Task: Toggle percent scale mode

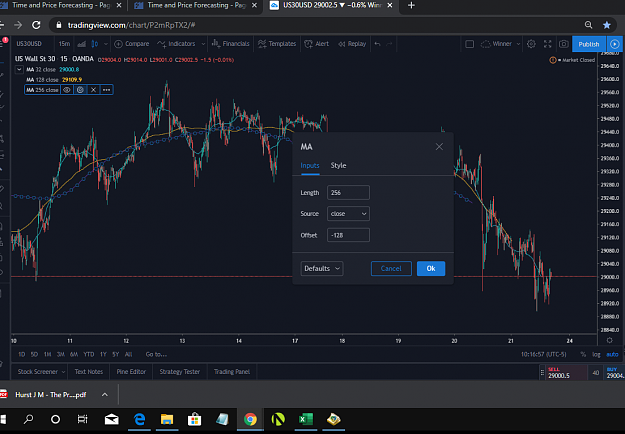Action: click(583, 354)
